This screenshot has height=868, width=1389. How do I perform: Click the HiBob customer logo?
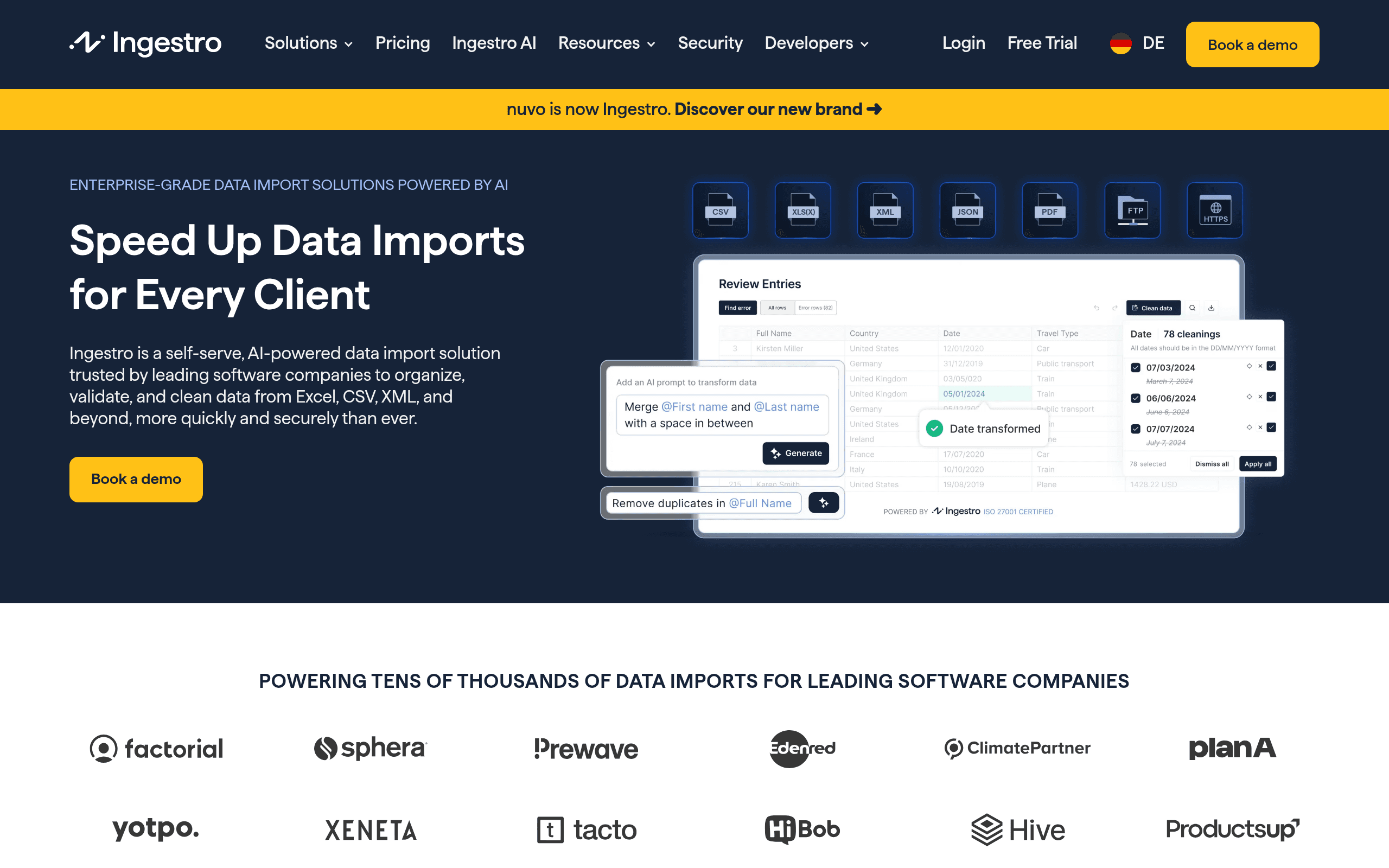click(x=802, y=829)
